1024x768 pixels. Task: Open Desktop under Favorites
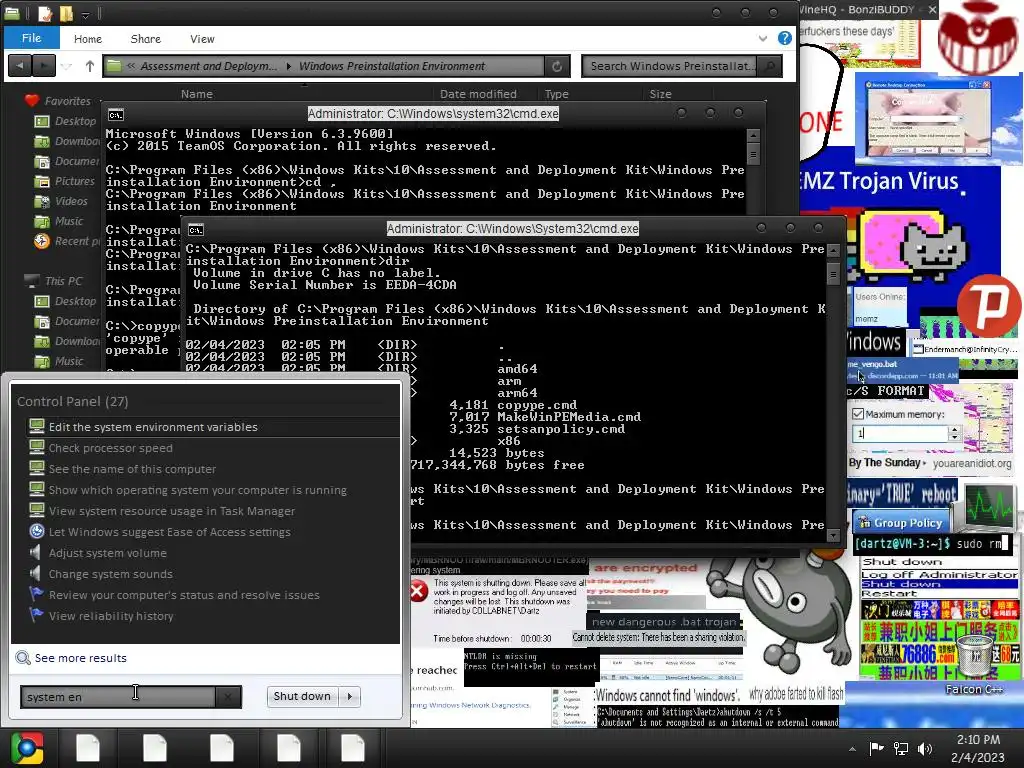pyautogui.click(x=75, y=121)
